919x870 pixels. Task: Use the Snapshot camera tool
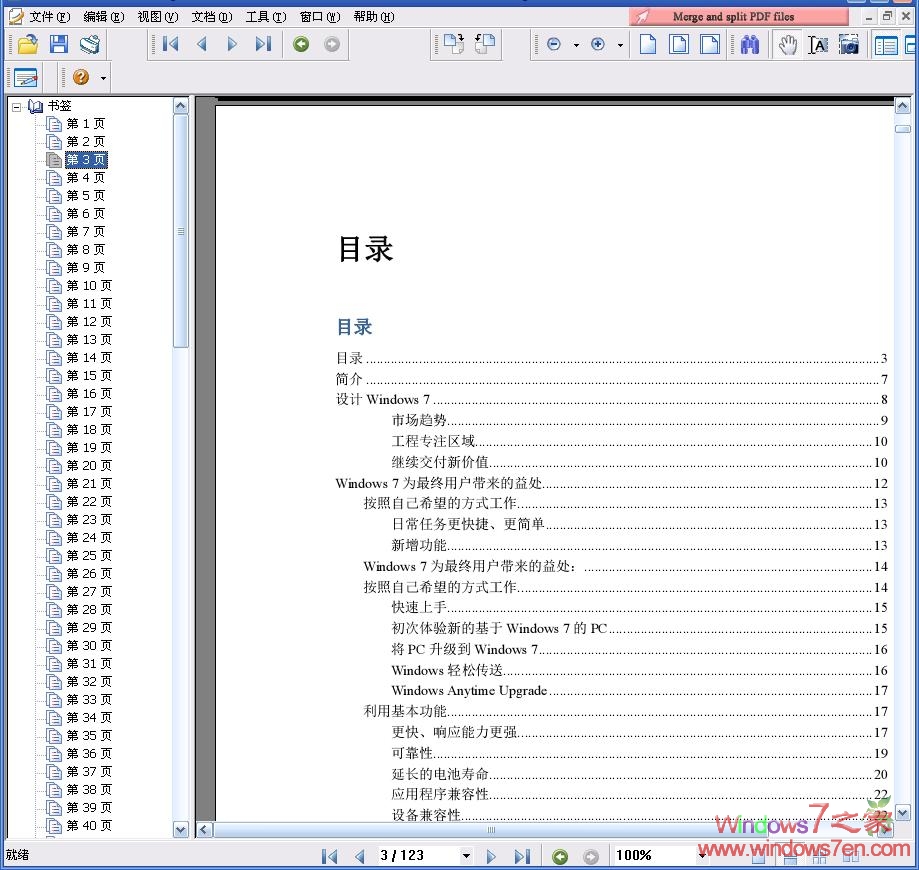click(850, 44)
